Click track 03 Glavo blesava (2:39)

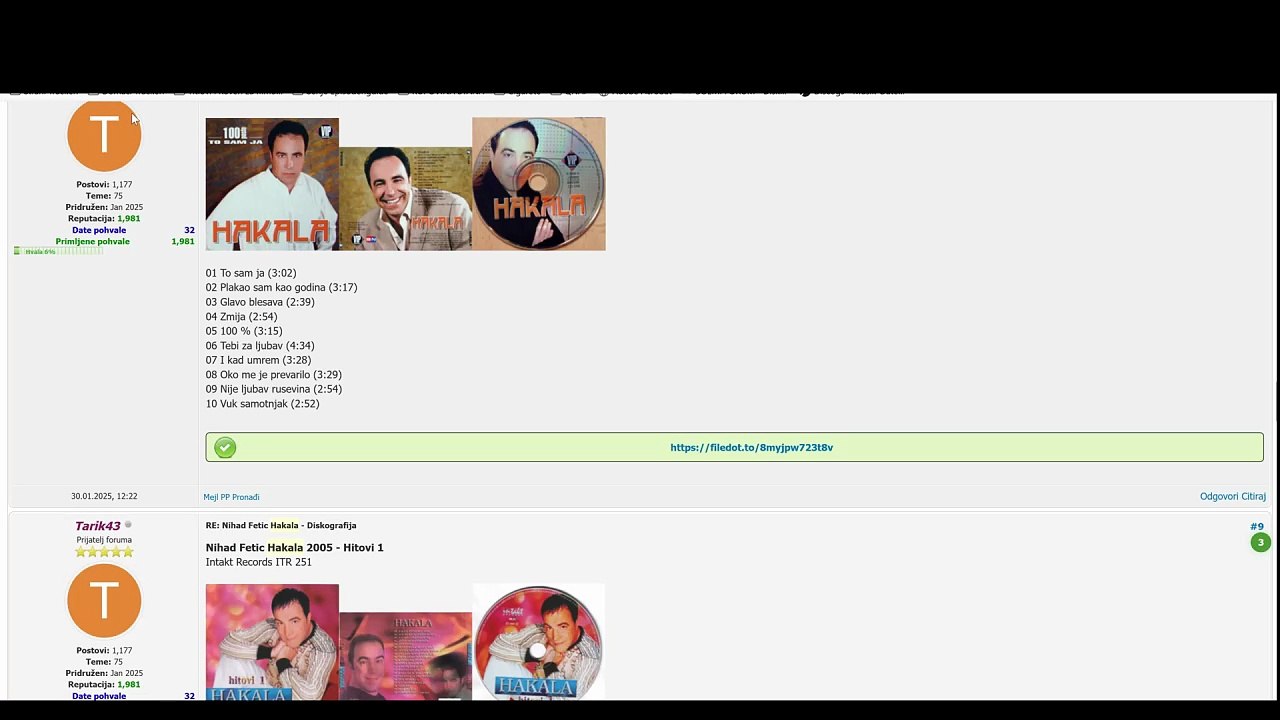click(260, 302)
